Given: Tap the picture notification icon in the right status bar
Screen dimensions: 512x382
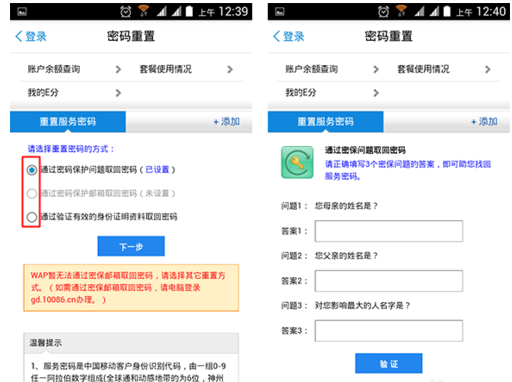Looking at the screenshot, I should (280, 12).
